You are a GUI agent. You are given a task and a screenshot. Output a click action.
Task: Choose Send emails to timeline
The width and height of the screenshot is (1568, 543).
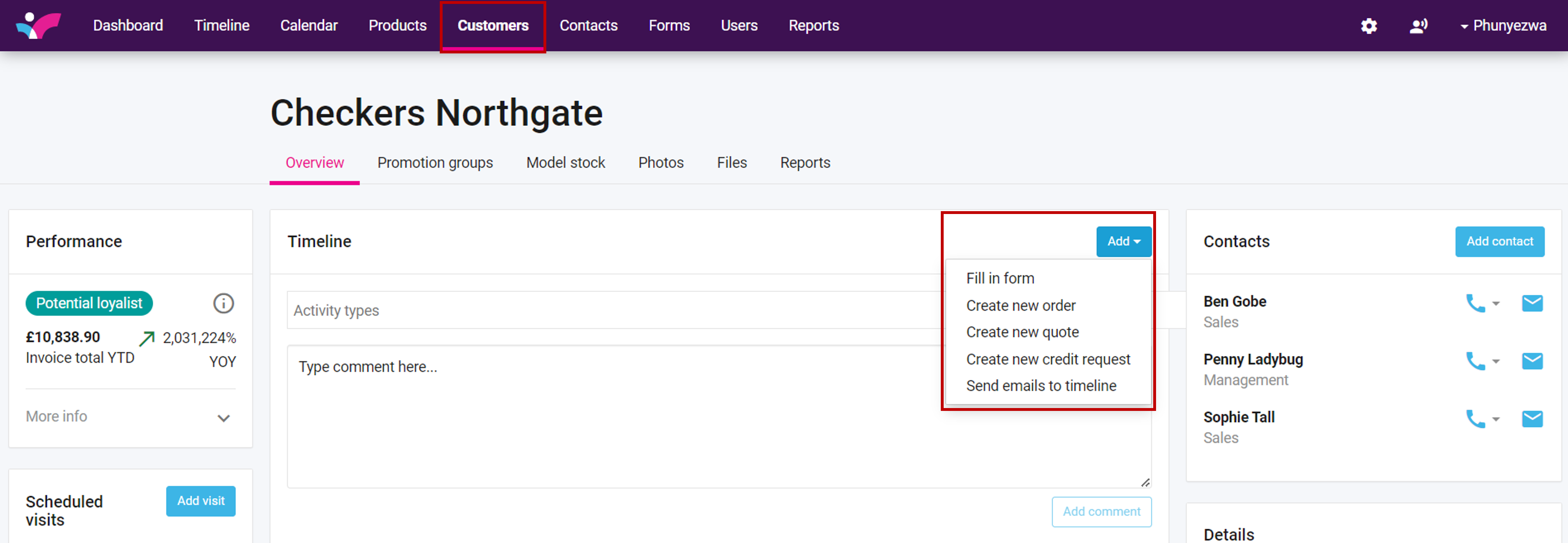tap(1041, 386)
